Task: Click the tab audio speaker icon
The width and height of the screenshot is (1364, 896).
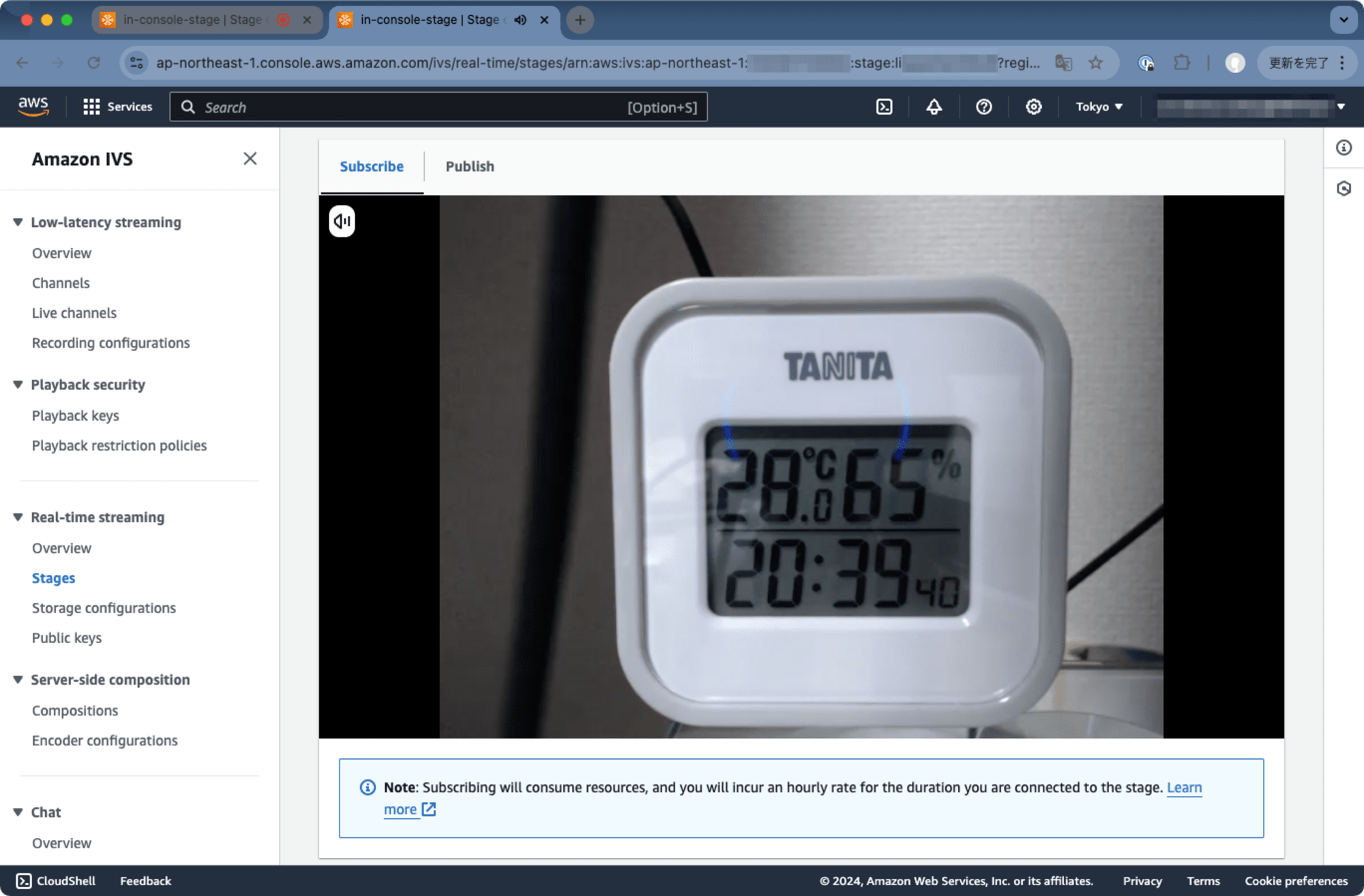Action: pyautogui.click(x=520, y=20)
